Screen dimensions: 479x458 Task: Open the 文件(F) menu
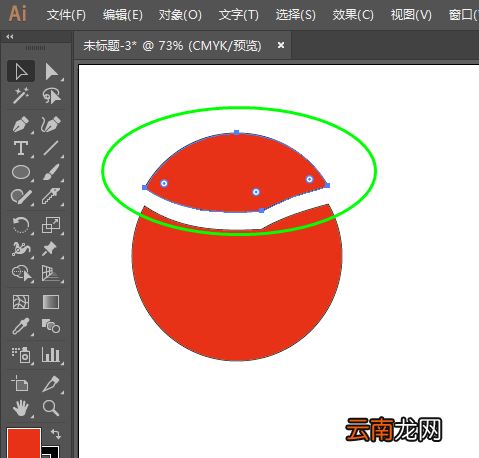(66, 15)
